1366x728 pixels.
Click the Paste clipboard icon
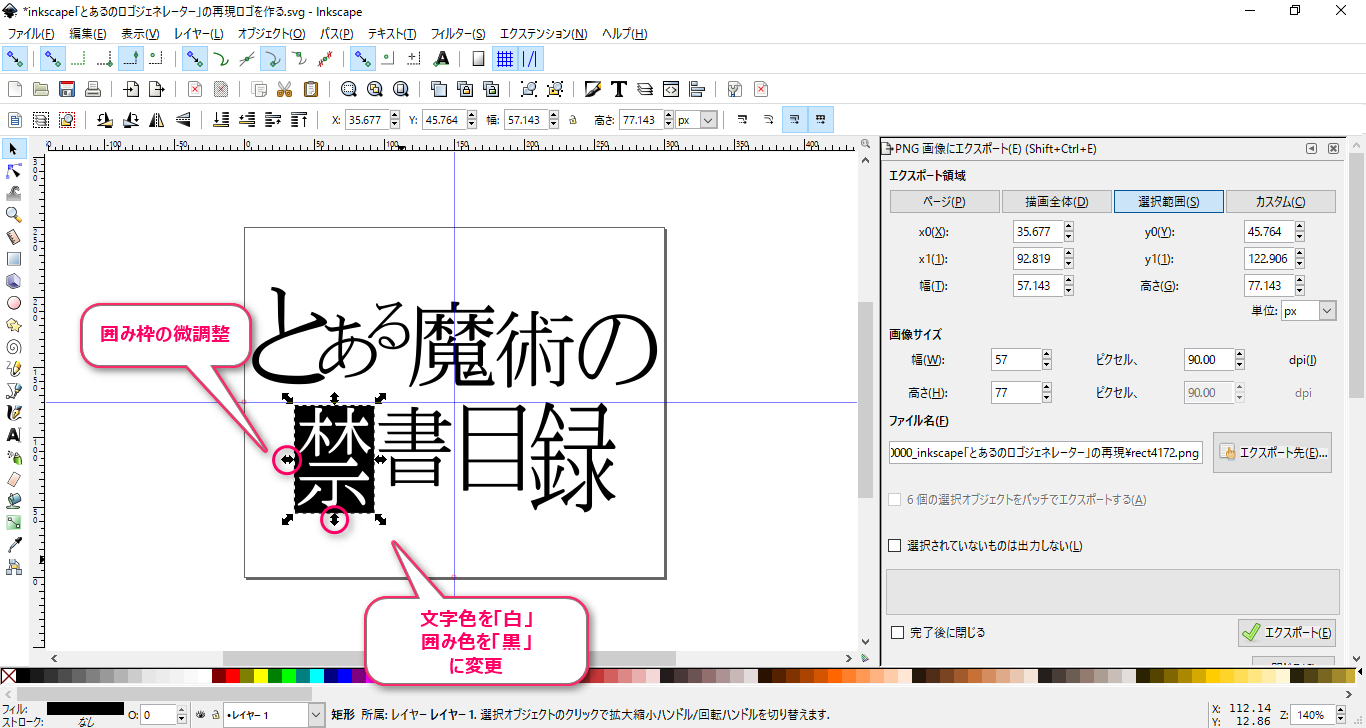click(x=311, y=89)
